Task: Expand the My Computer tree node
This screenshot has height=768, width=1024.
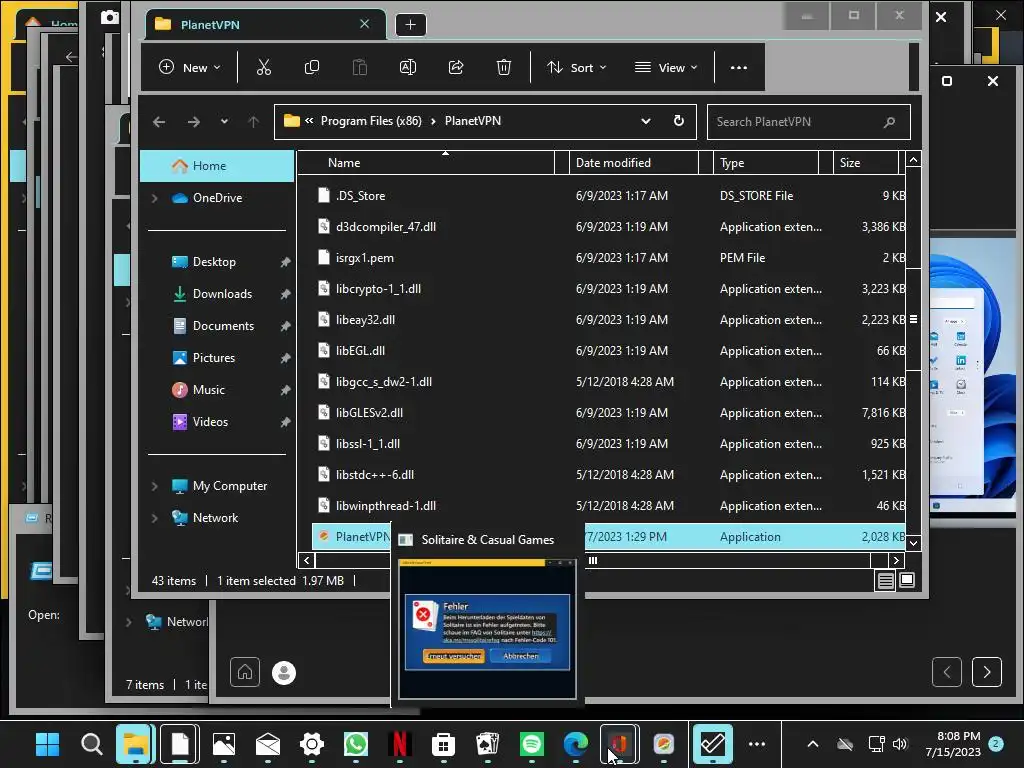Action: tap(155, 486)
